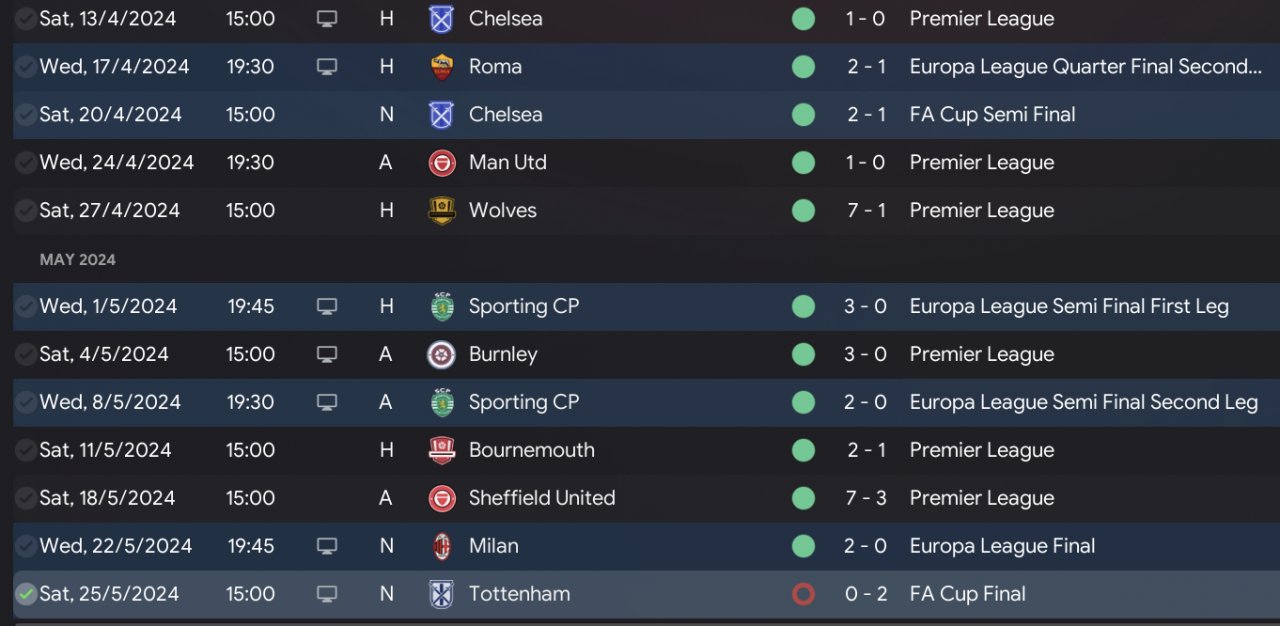Click the green win indicator for Milan

click(803, 546)
